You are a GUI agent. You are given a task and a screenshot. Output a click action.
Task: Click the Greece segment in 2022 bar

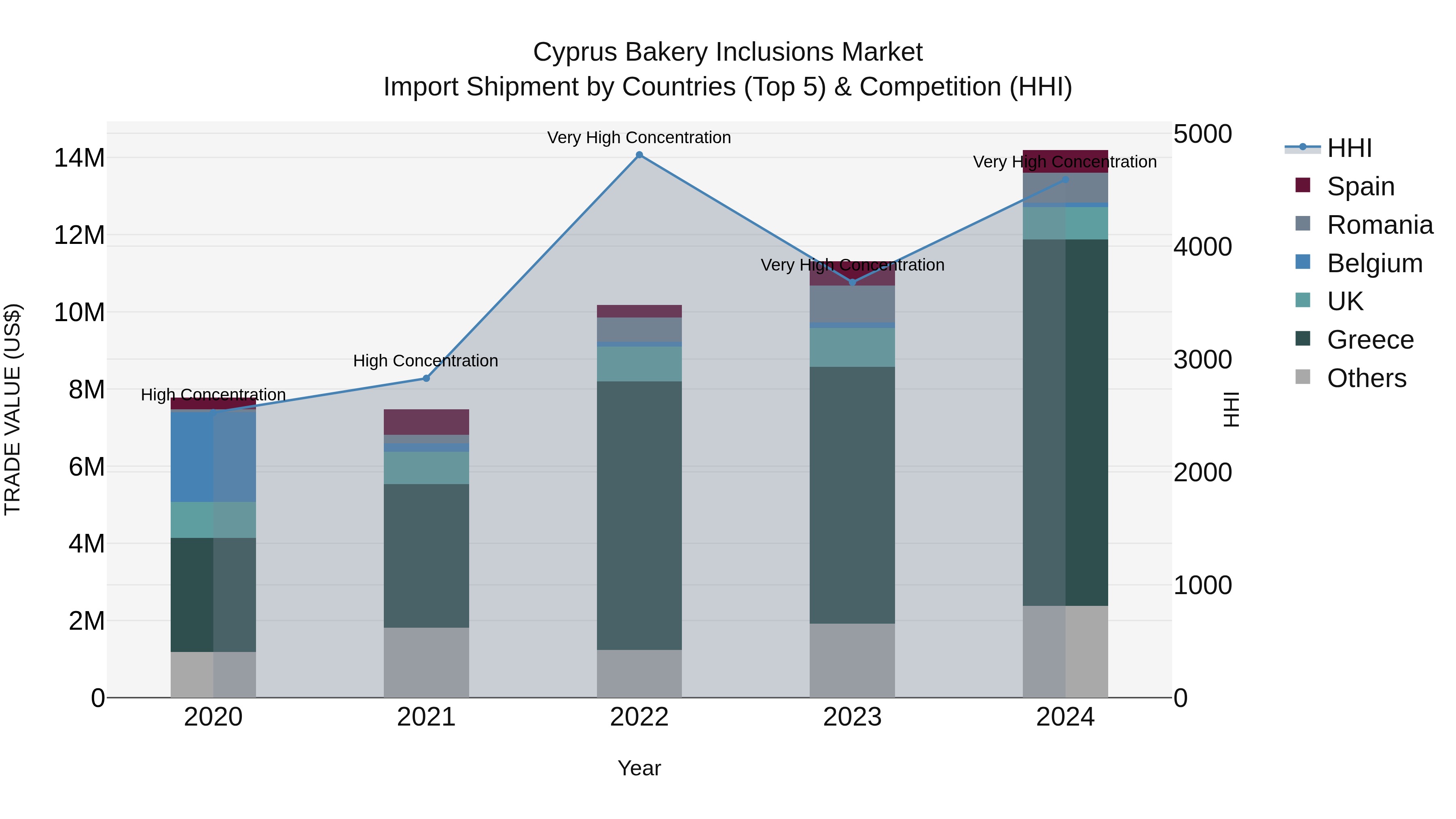tap(639, 516)
